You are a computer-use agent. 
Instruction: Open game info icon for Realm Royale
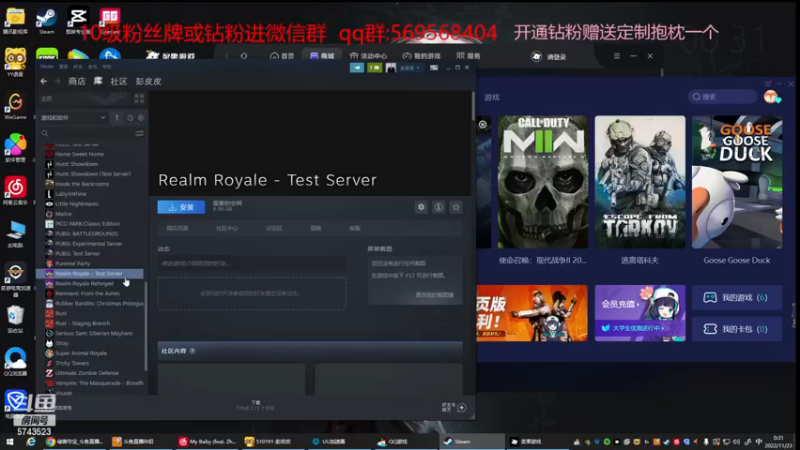tap(438, 207)
